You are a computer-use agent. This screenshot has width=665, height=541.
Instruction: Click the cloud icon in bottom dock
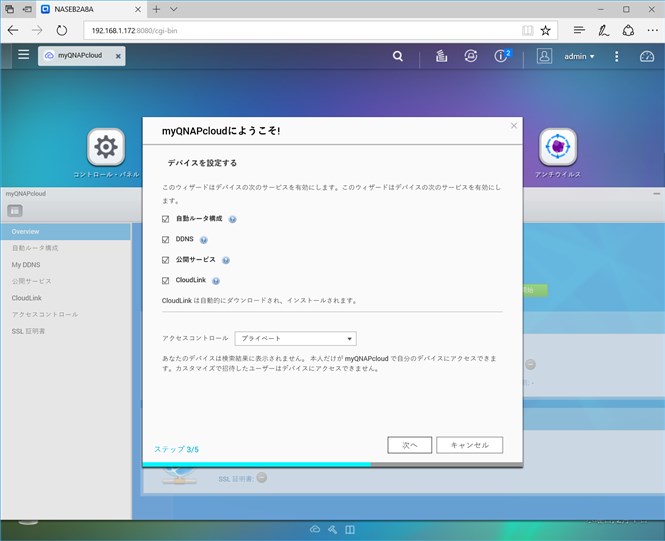point(315,529)
